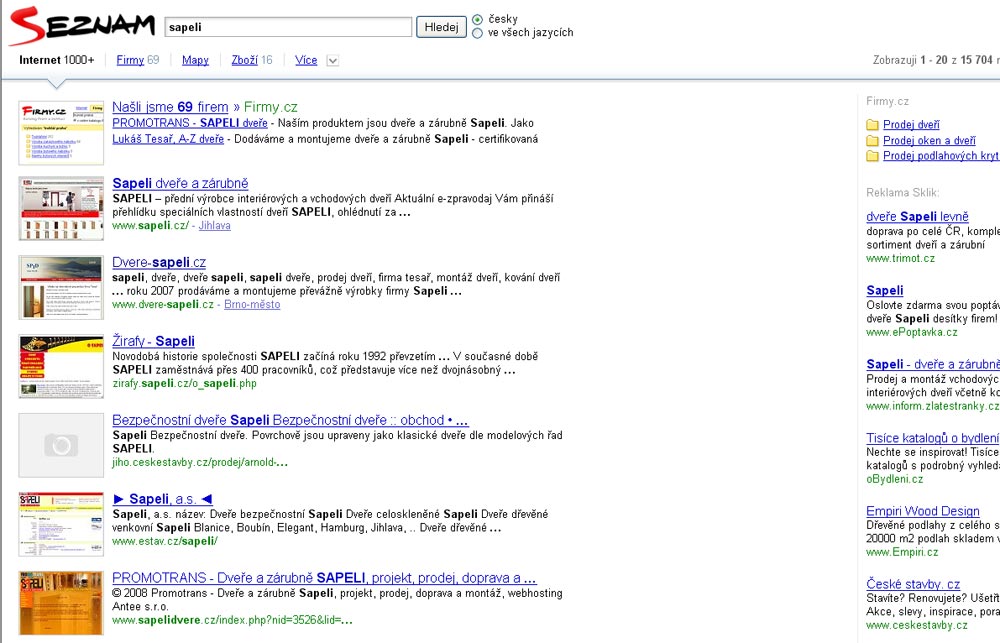Open thumbnail for PROMOTRANS Dveře a zárubně result
The image size is (1000, 643).
coord(61,603)
